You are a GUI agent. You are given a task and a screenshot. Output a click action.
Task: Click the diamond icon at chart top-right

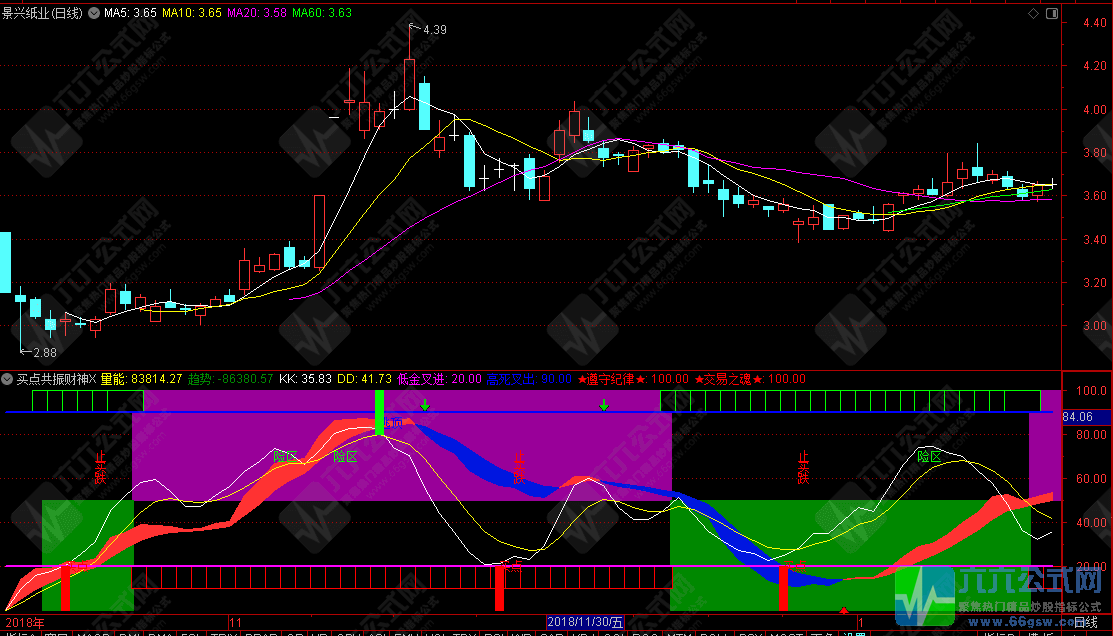(x=1033, y=12)
